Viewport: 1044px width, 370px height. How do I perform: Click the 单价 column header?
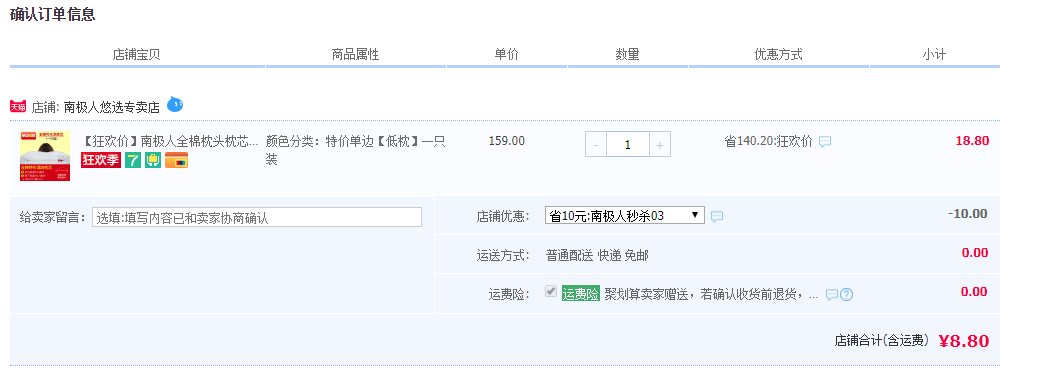click(x=506, y=55)
